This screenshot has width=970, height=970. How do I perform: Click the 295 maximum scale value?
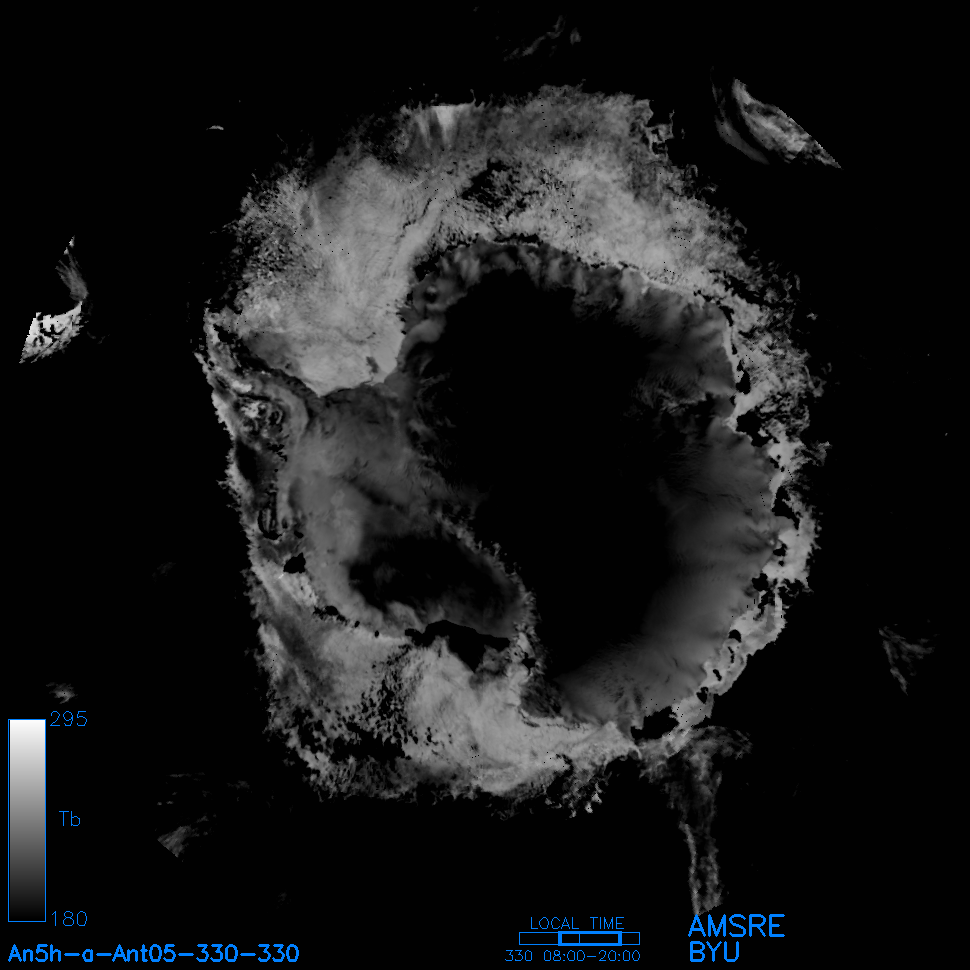[69, 719]
